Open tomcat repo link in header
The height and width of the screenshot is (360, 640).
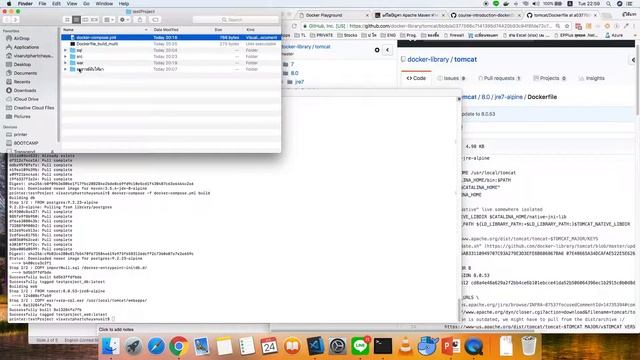tap(465, 59)
